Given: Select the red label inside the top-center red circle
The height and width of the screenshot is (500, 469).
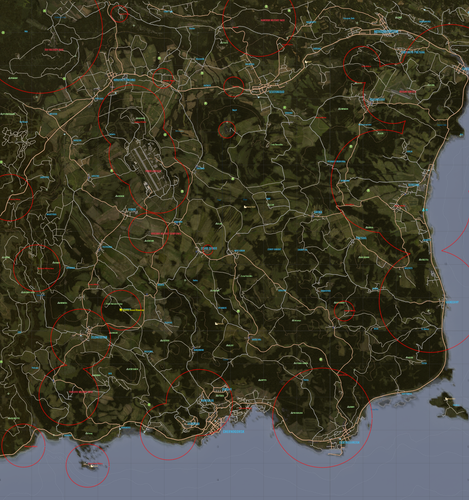Looking at the screenshot, I should [273, 20].
